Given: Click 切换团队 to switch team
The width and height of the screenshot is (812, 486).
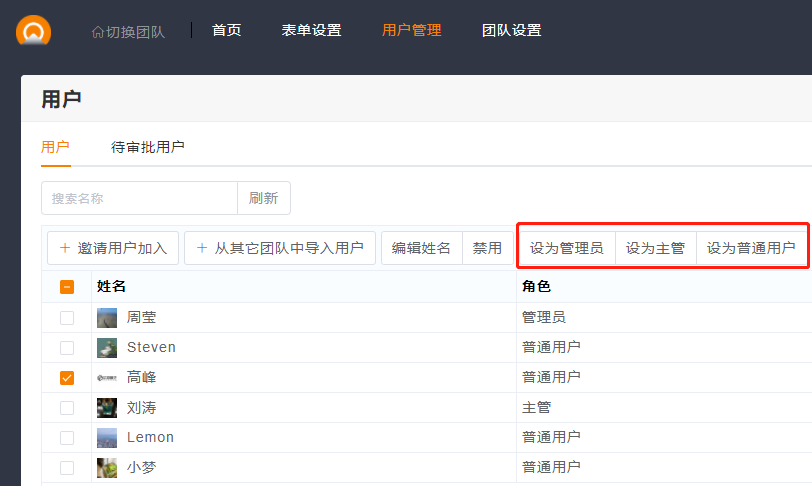Looking at the screenshot, I should click(128, 31).
